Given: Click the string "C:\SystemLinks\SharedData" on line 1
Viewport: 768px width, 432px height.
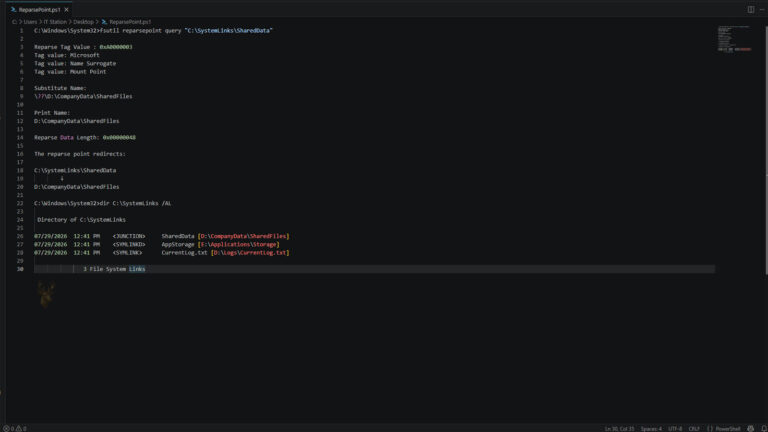Looking at the screenshot, I should [x=228, y=30].
